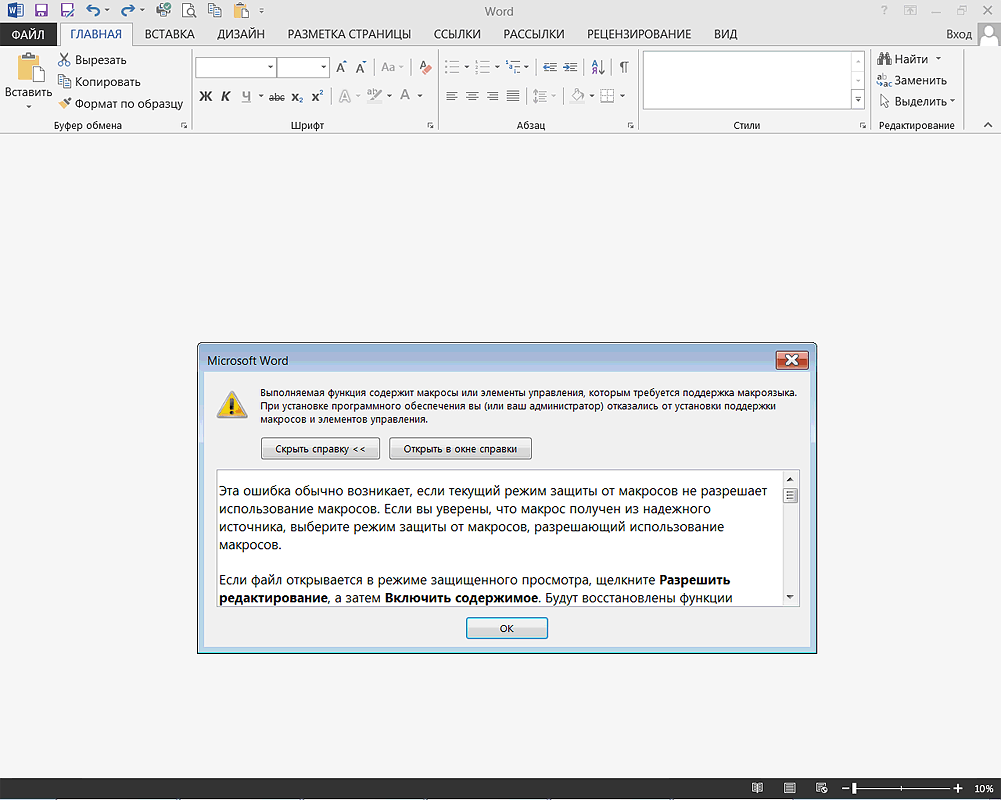This screenshot has height=800, width=1001.
Task: Switch to read mode view in status bar
Action: click(x=758, y=789)
